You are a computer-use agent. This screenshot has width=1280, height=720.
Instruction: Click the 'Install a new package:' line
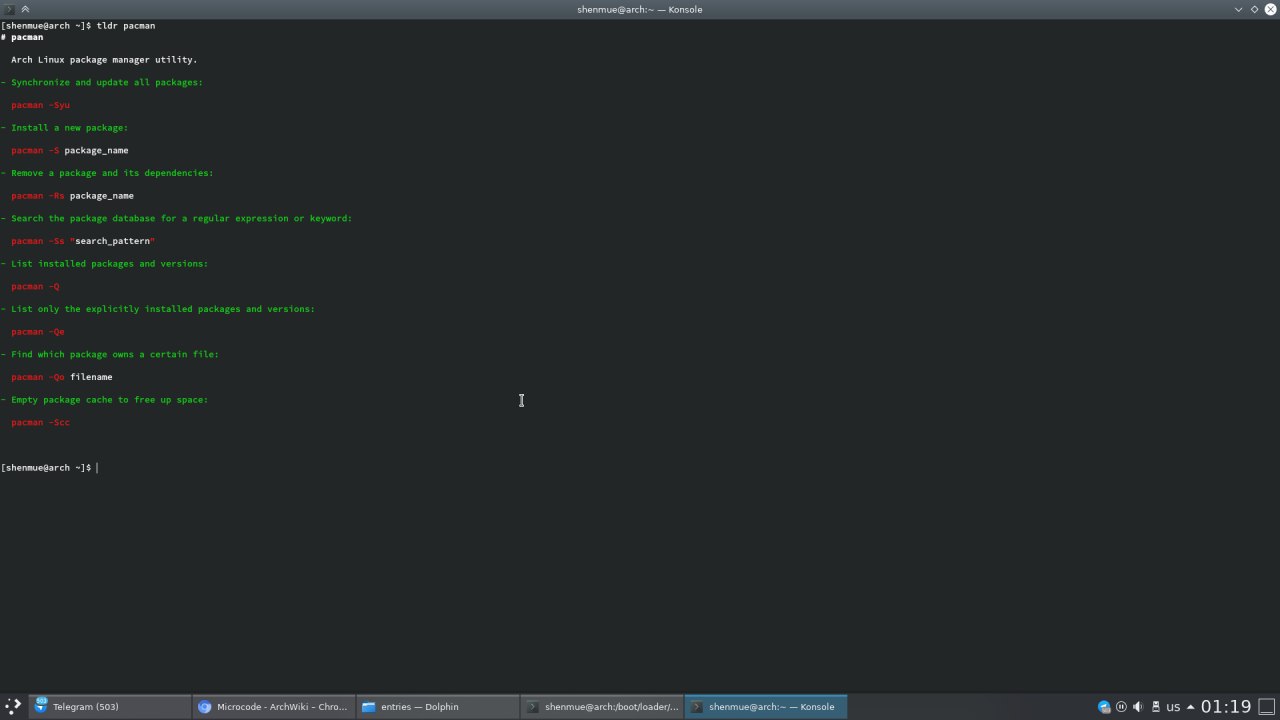pos(65,128)
